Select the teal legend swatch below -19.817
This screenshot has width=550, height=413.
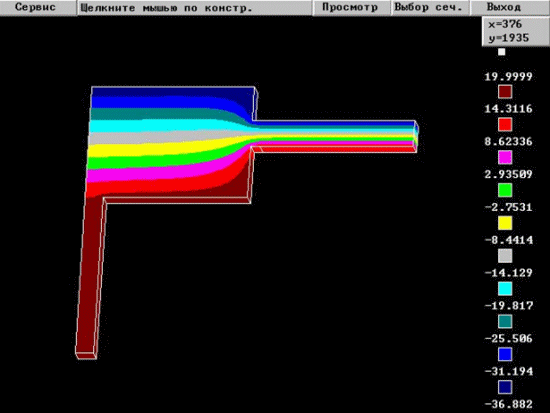(x=505, y=321)
